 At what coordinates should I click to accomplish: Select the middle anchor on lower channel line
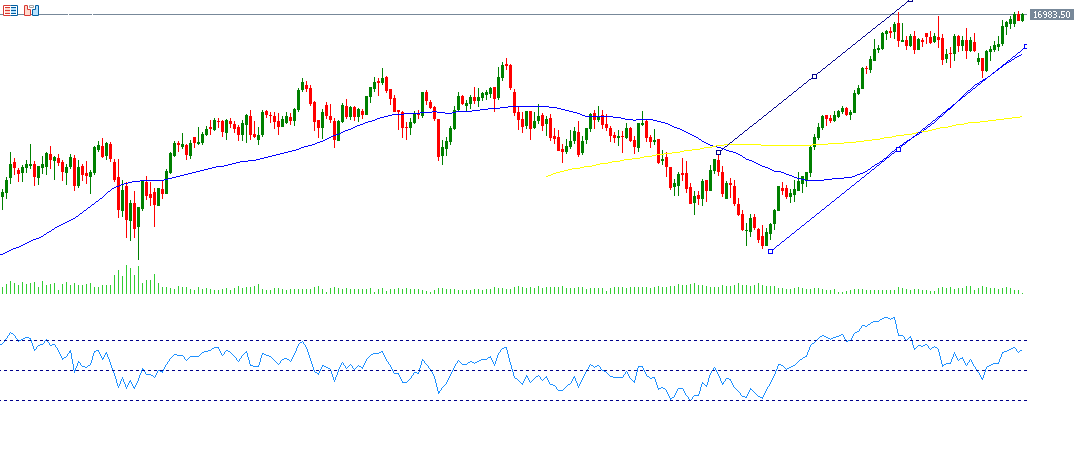click(x=898, y=149)
